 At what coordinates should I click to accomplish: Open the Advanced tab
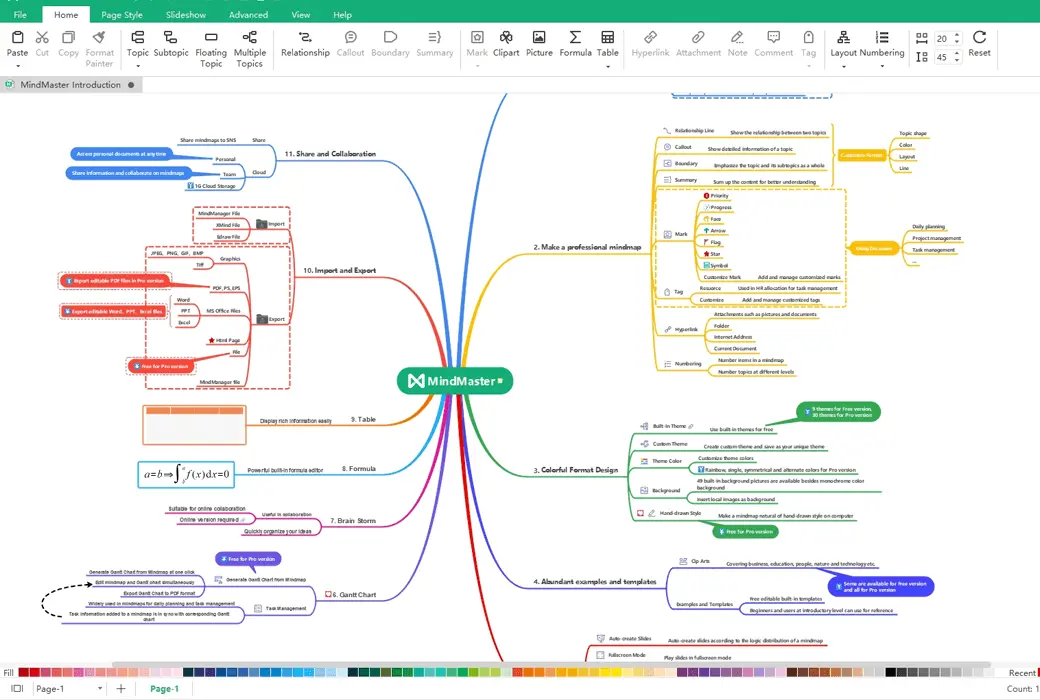pos(248,15)
